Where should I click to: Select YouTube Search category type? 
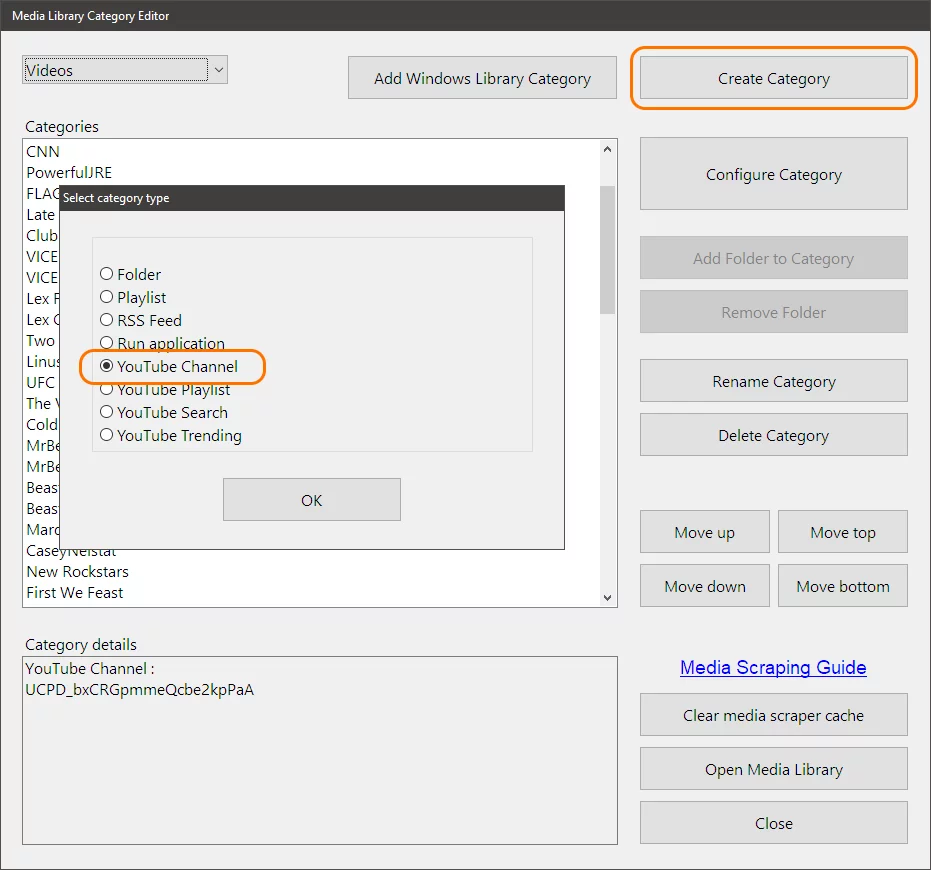pos(164,413)
